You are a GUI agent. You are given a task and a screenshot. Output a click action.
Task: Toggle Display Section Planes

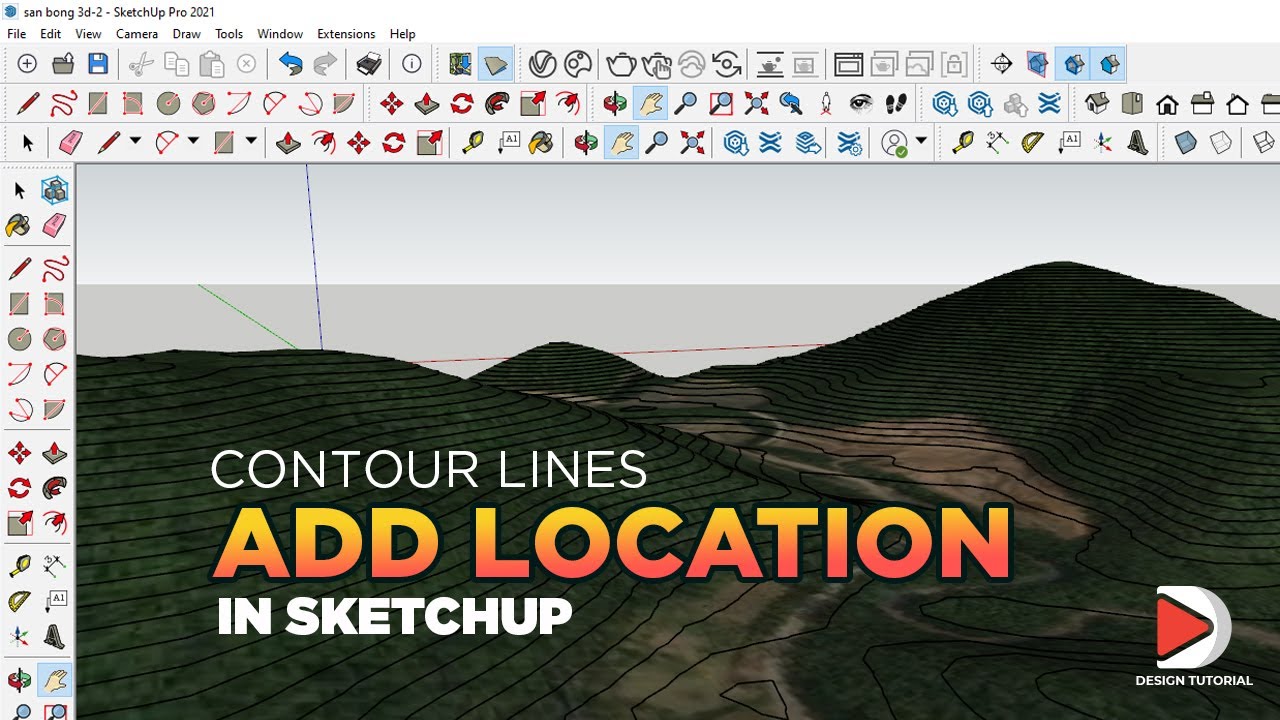point(1038,65)
